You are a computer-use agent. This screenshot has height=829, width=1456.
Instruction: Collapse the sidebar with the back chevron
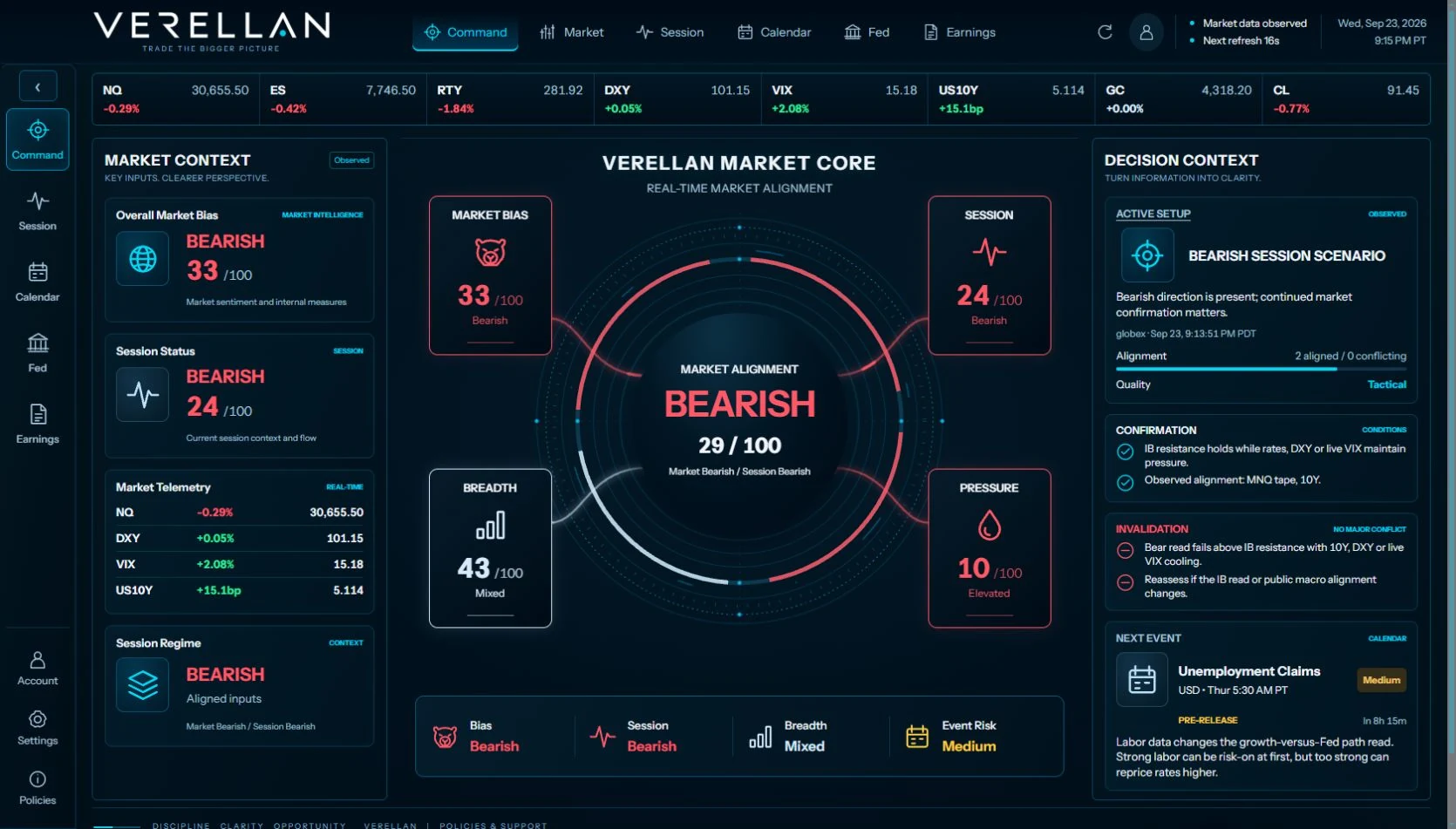[x=37, y=86]
